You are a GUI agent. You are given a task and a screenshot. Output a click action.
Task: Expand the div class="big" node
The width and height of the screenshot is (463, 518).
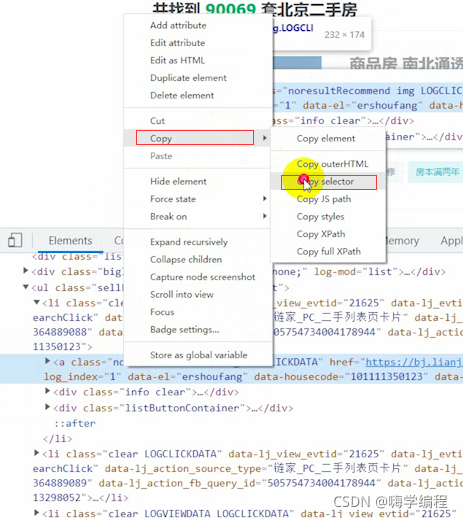(25, 270)
